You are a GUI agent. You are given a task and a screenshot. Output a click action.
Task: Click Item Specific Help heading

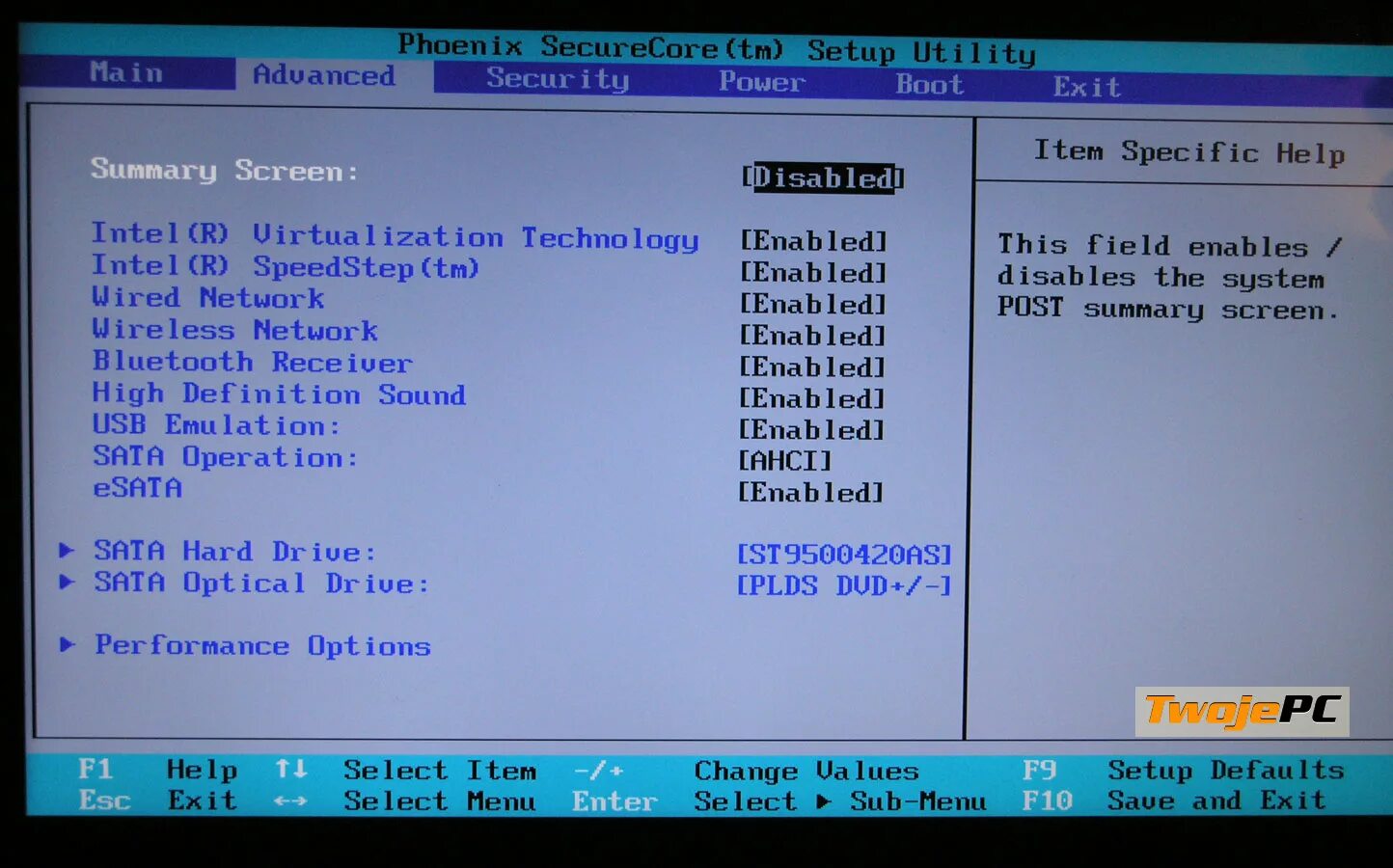(1189, 152)
